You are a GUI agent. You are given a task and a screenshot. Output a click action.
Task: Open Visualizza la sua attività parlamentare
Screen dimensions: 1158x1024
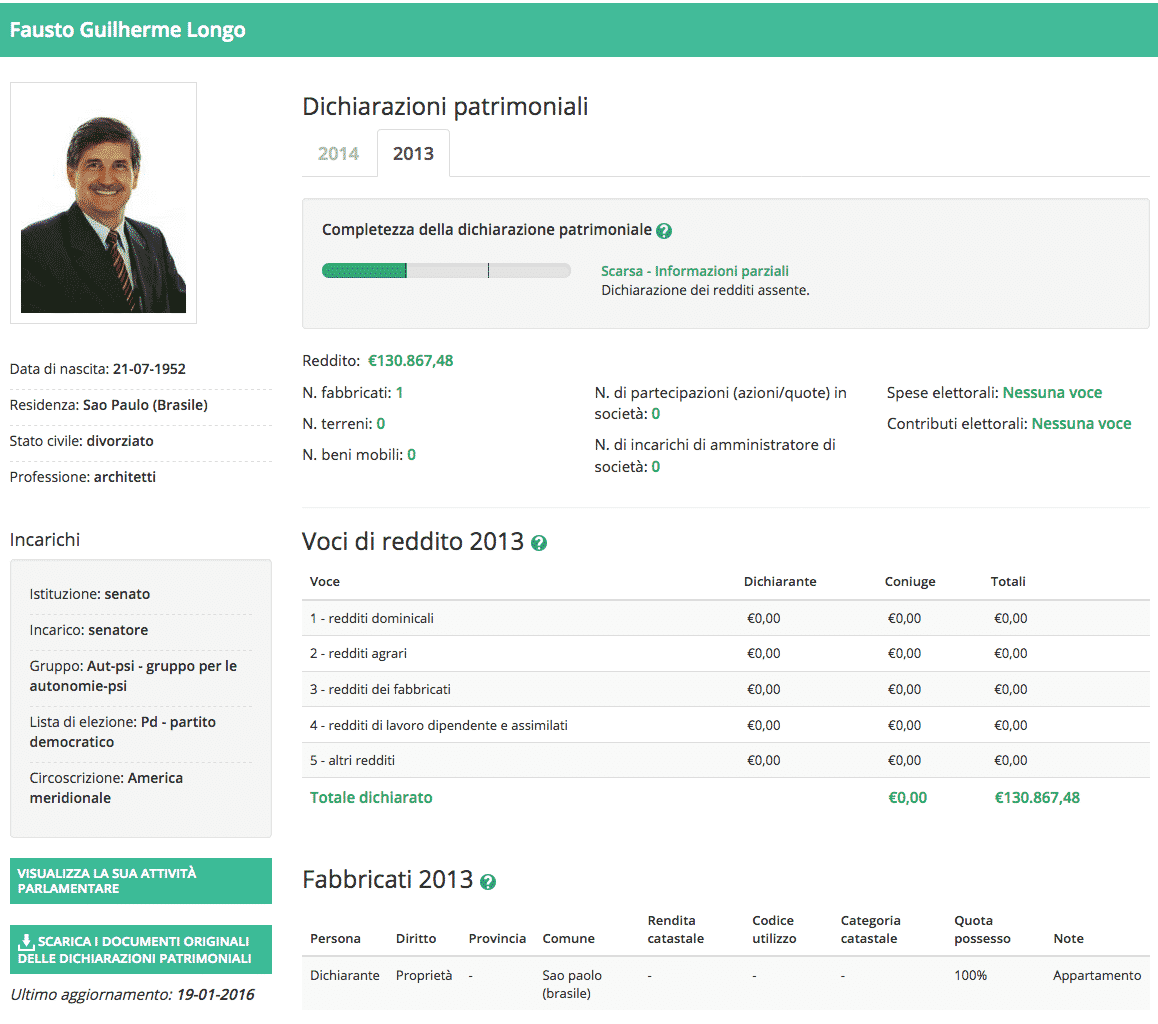141,881
